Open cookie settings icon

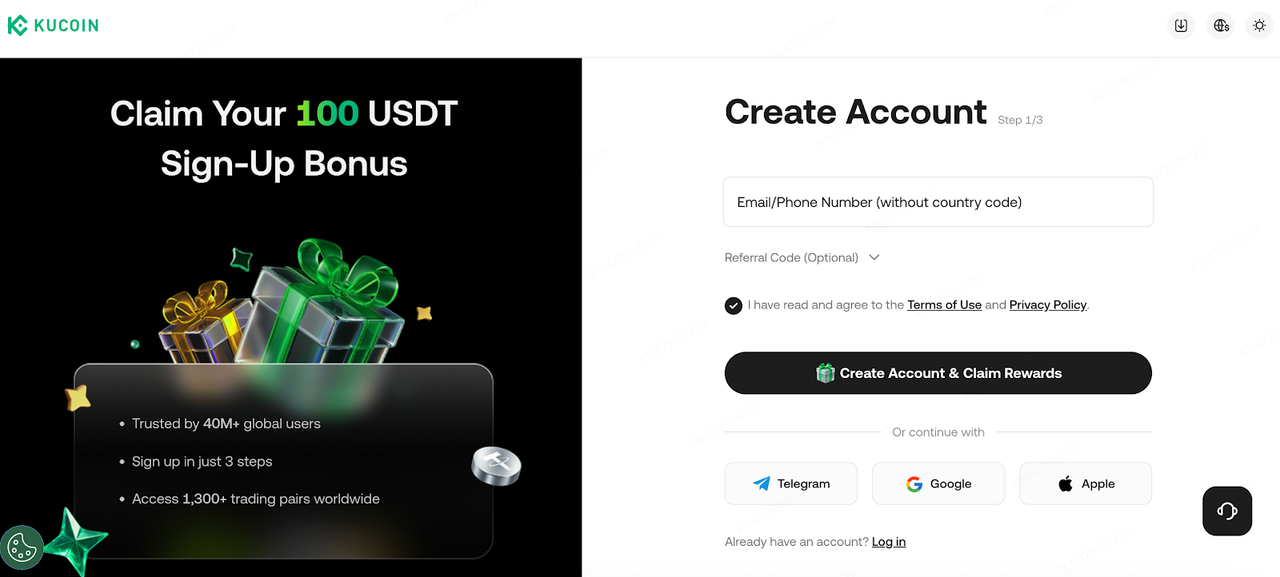21,547
